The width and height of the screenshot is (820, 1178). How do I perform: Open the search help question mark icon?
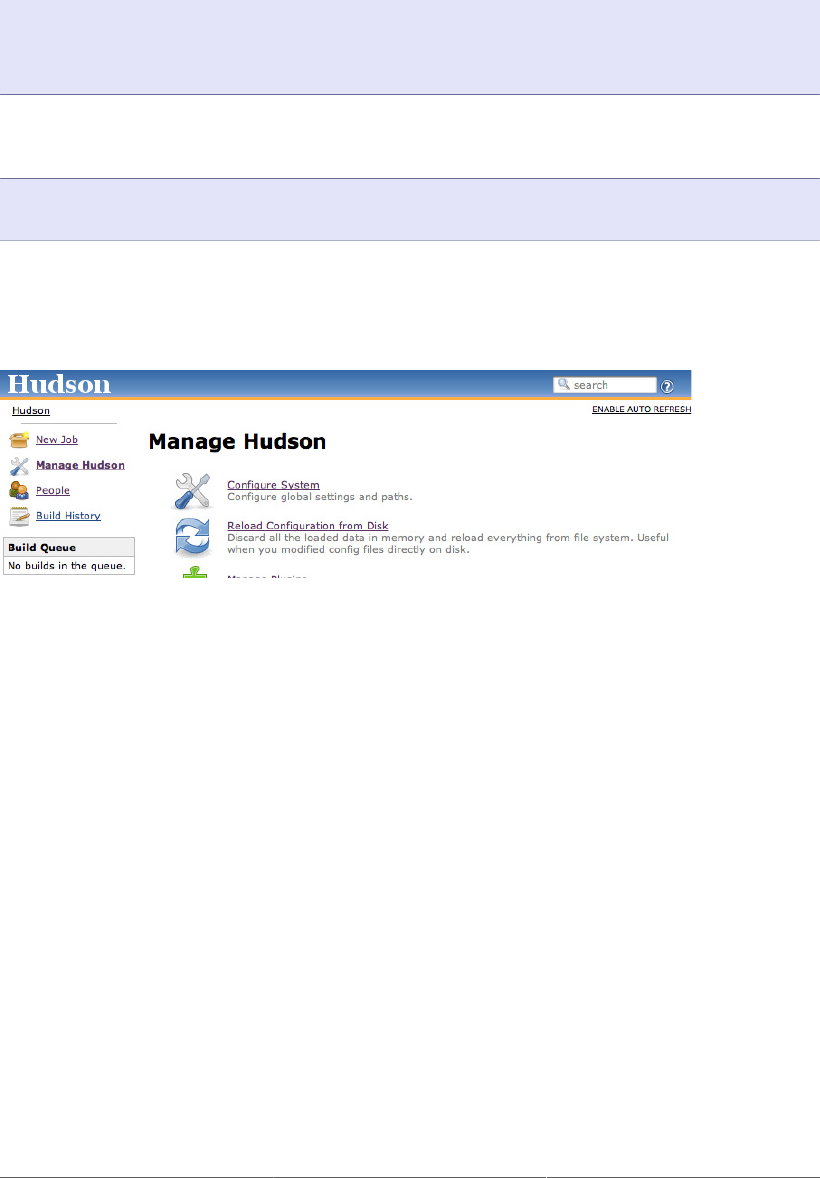point(667,386)
